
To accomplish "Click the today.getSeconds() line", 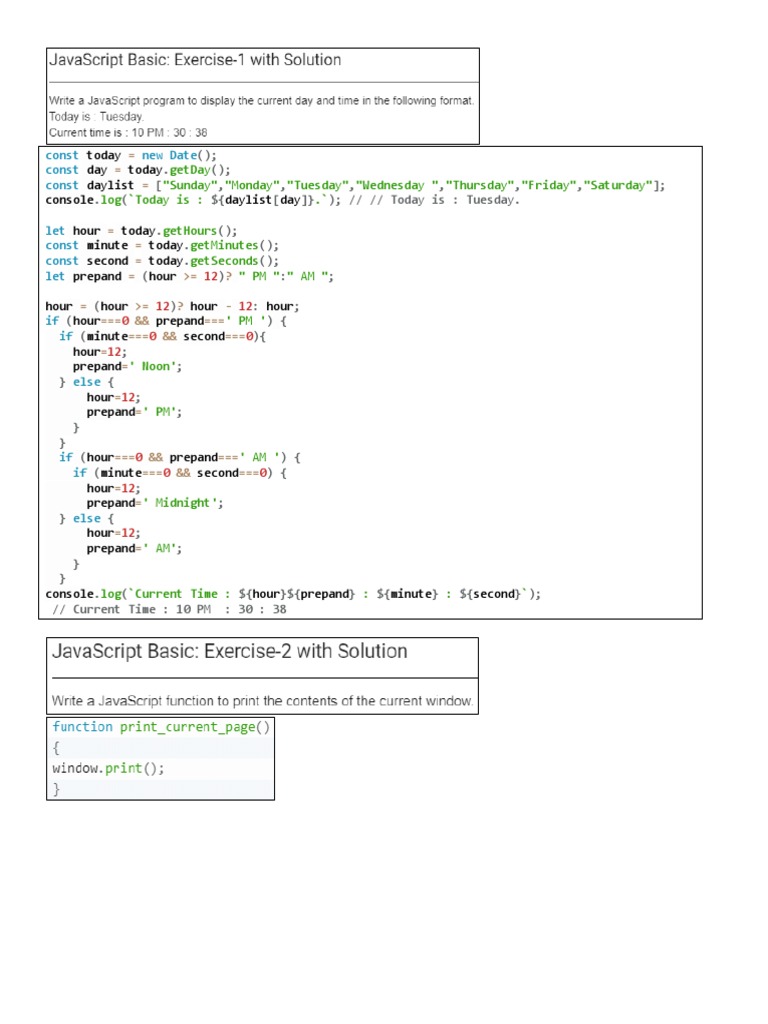I will point(163,260).
